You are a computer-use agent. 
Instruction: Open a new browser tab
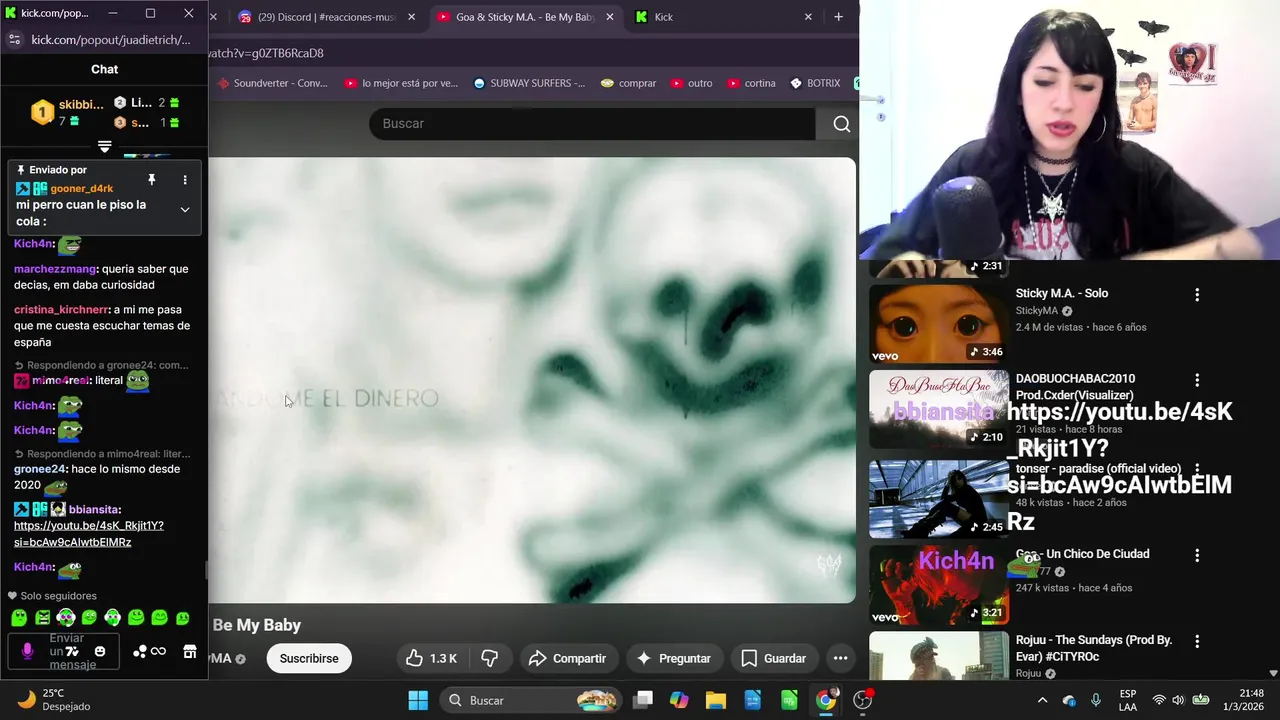coord(838,17)
